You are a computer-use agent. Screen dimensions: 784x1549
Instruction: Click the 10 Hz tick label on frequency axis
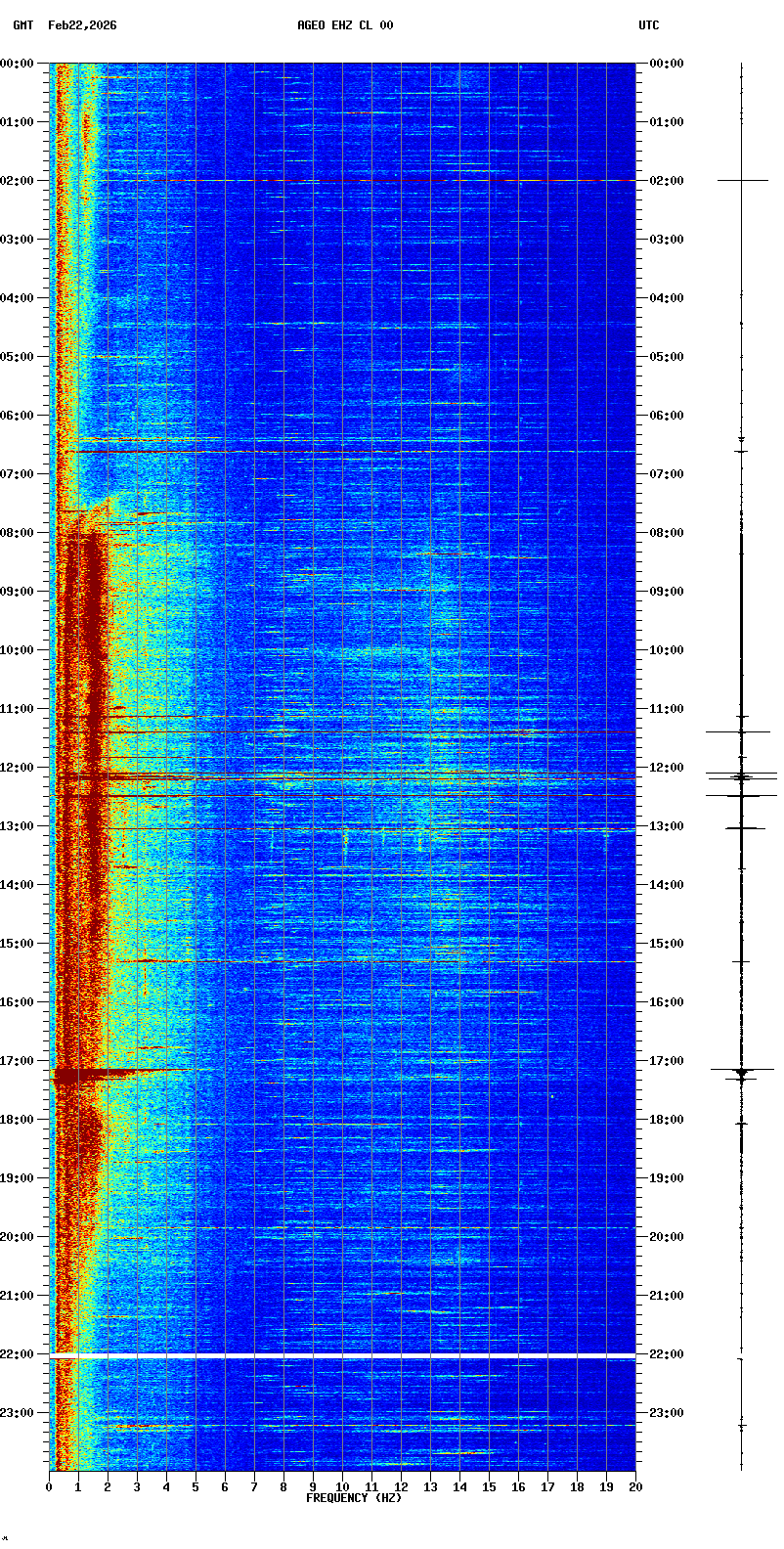pos(342,1487)
